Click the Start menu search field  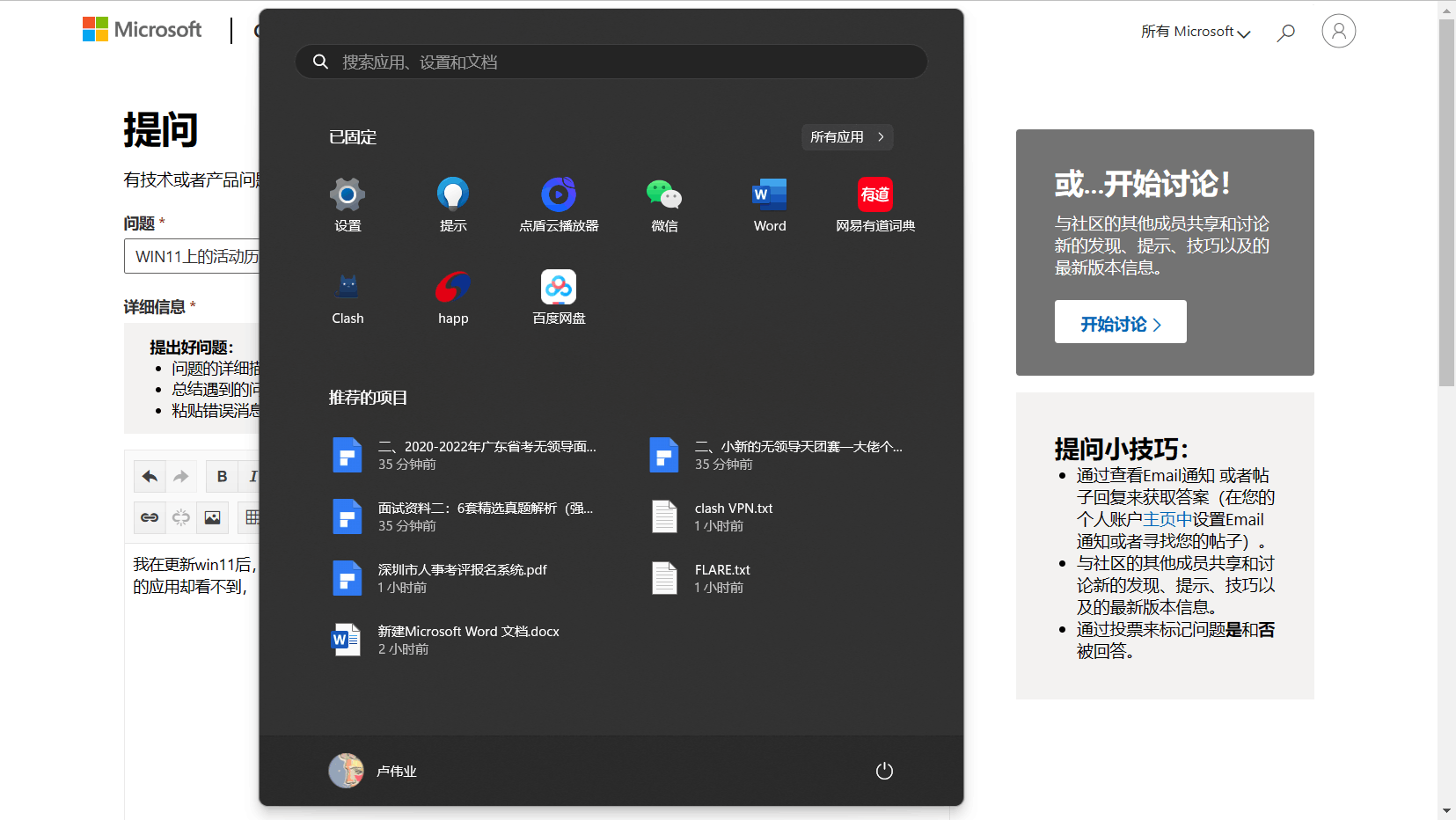[x=611, y=62]
